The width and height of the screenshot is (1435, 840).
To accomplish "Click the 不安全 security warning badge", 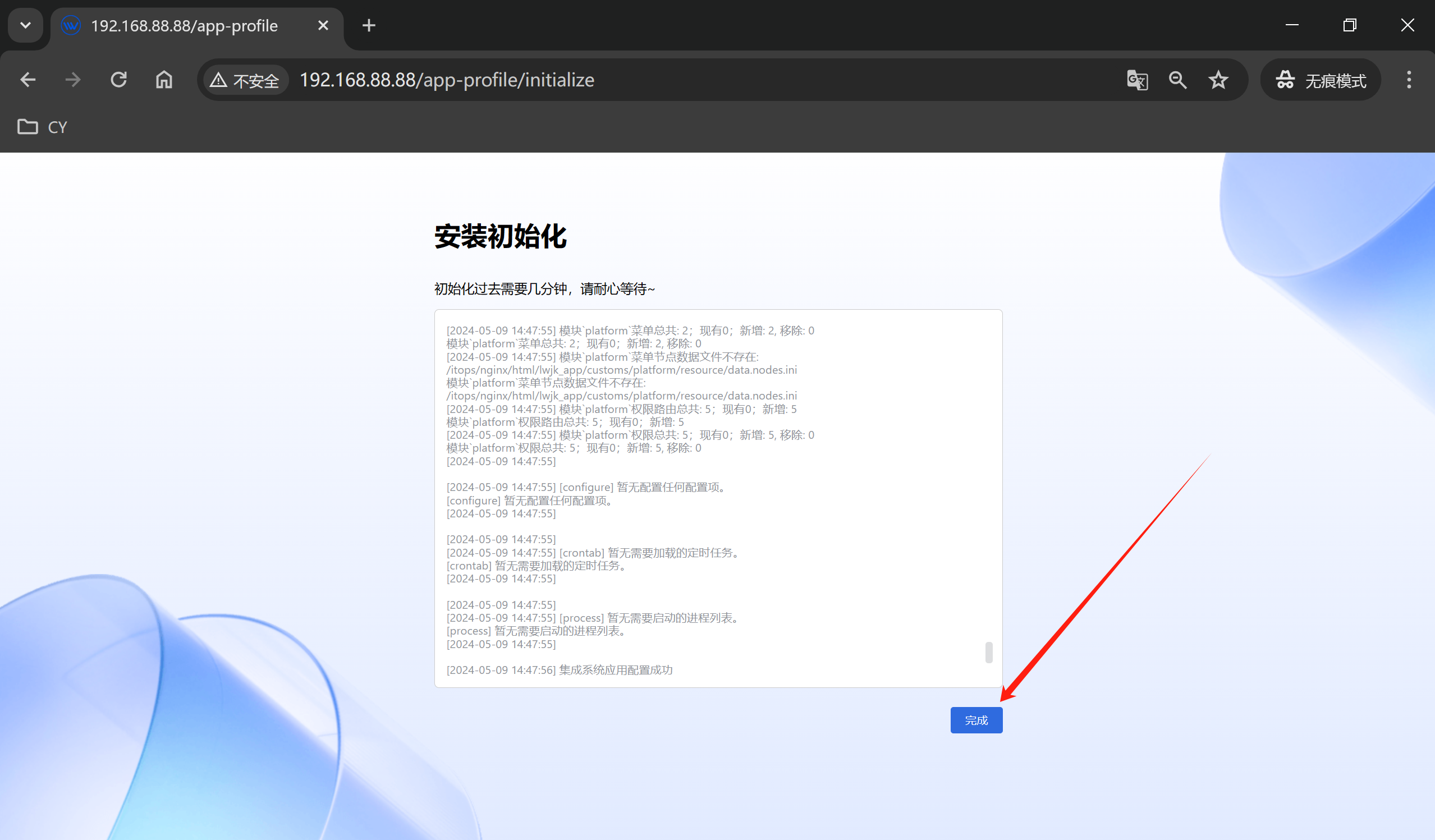I will (245, 80).
